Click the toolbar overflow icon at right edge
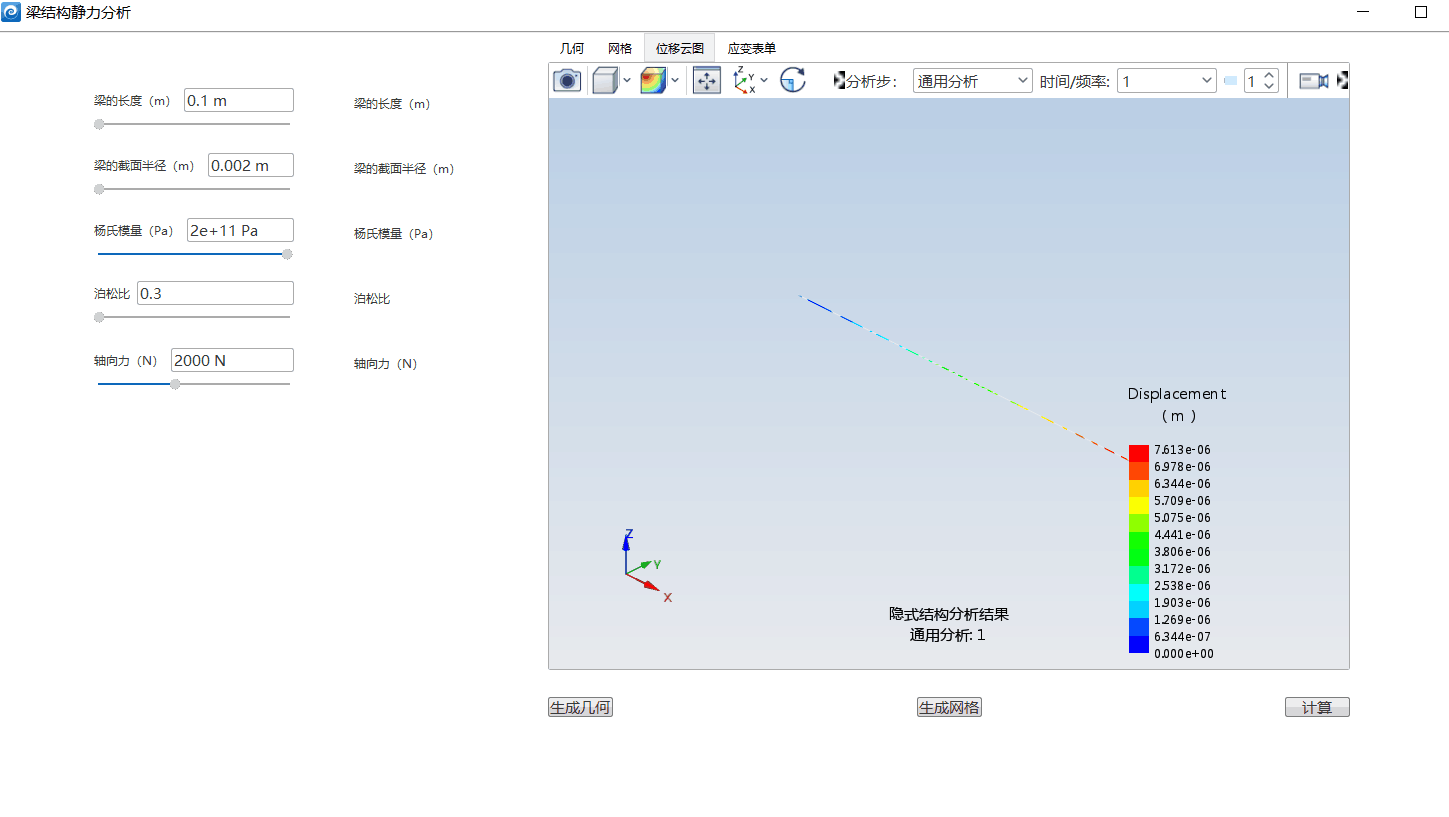The image size is (1449, 817). (x=1343, y=81)
